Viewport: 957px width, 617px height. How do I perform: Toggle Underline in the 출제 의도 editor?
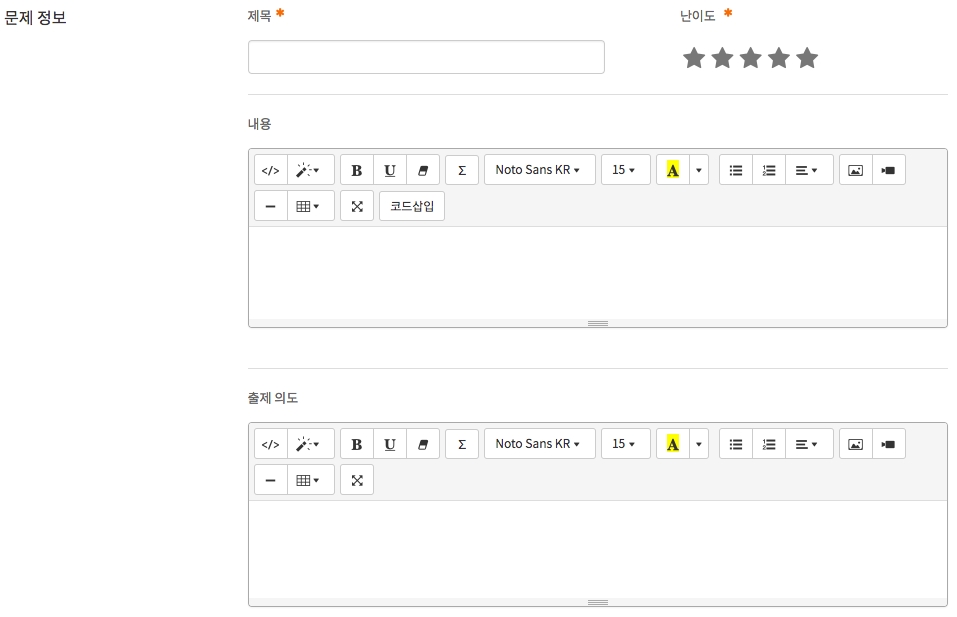pos(389,444)
